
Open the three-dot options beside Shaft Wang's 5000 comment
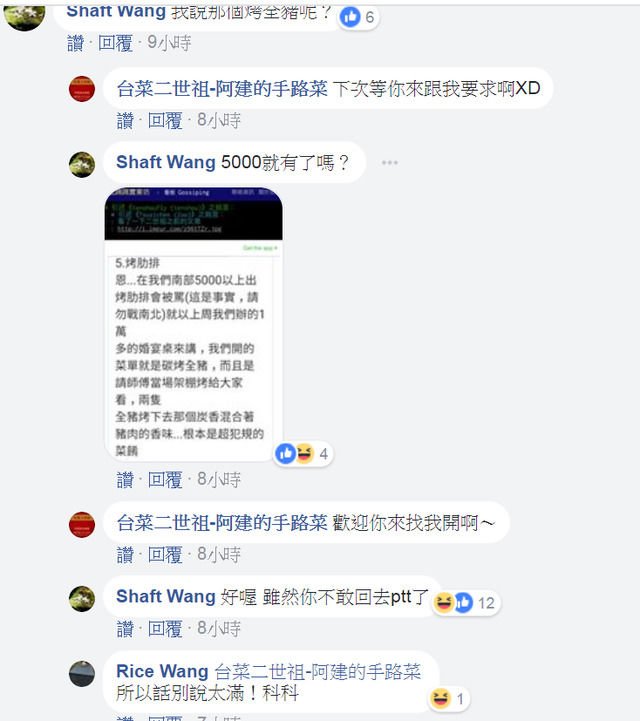(x=389, y=163)
